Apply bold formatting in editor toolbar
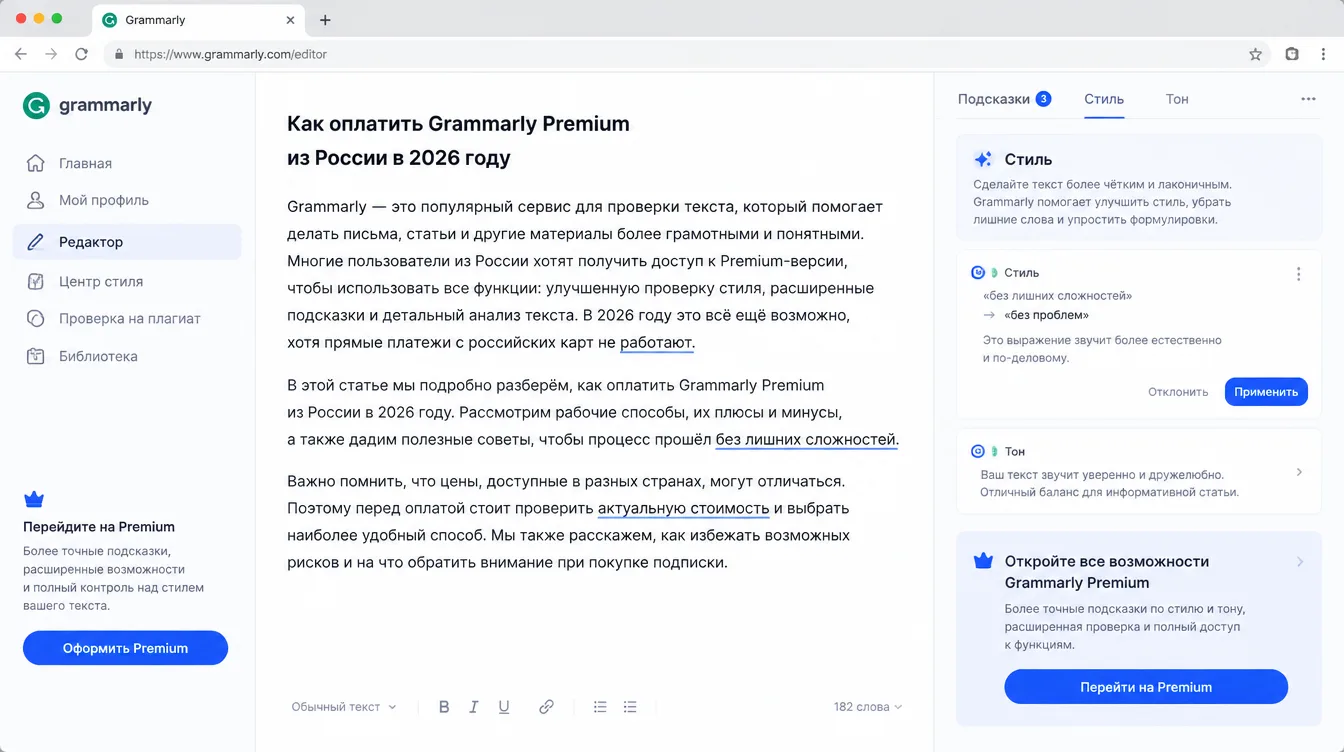The height and width of the screenshot is (752, 1344). (444, 707)
